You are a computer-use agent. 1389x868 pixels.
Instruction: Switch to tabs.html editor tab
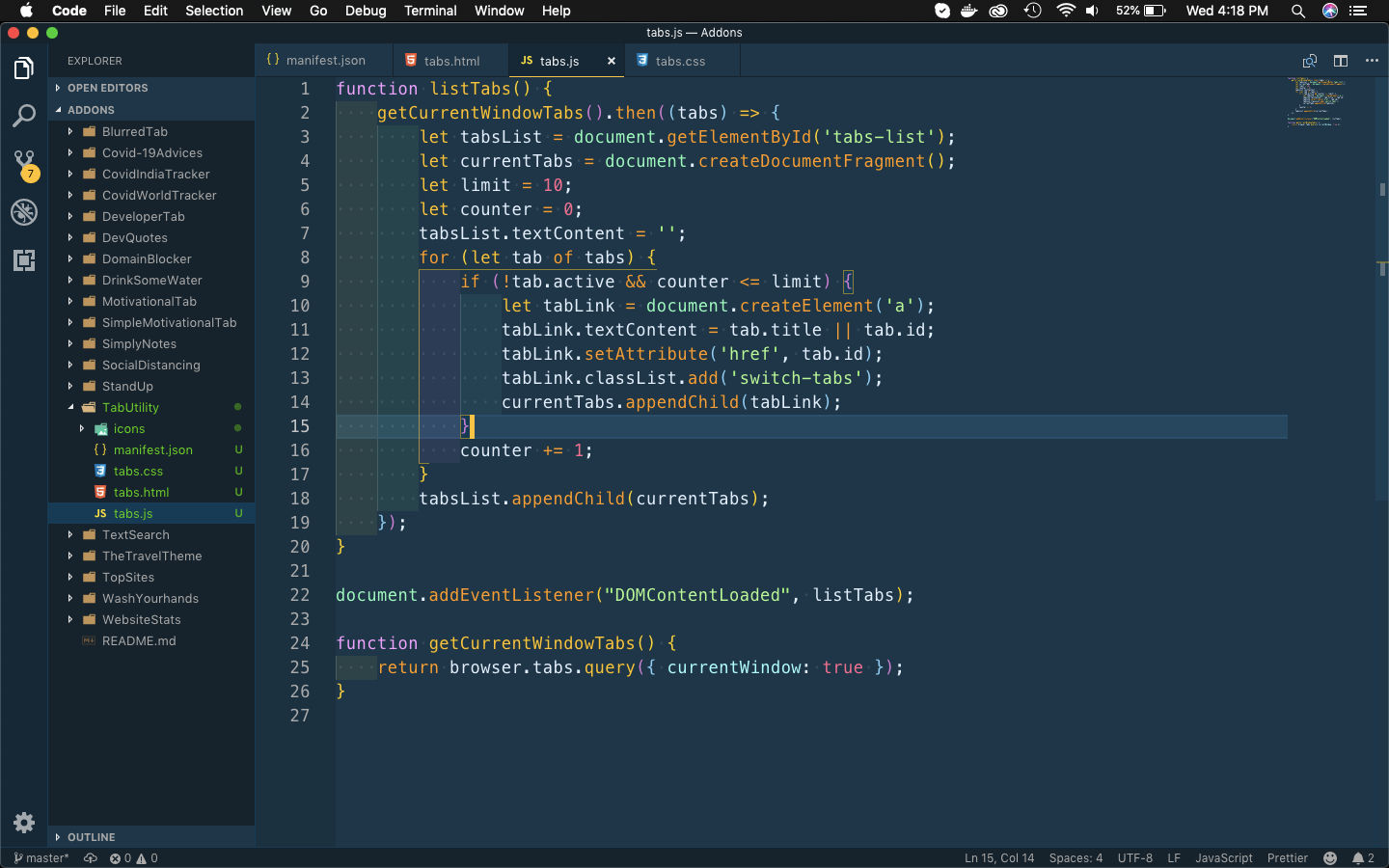pyautogui.click(x=451, y=61)
